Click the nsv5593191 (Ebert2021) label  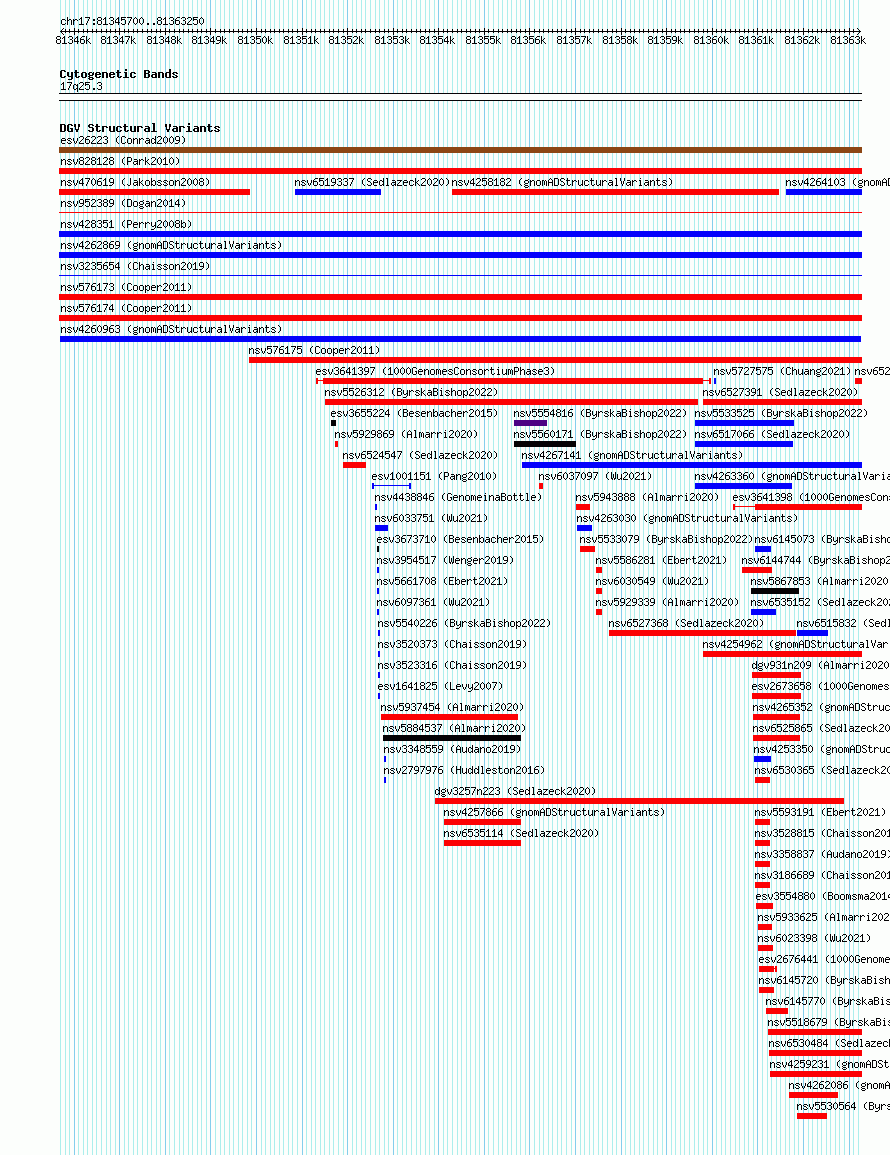821,812
